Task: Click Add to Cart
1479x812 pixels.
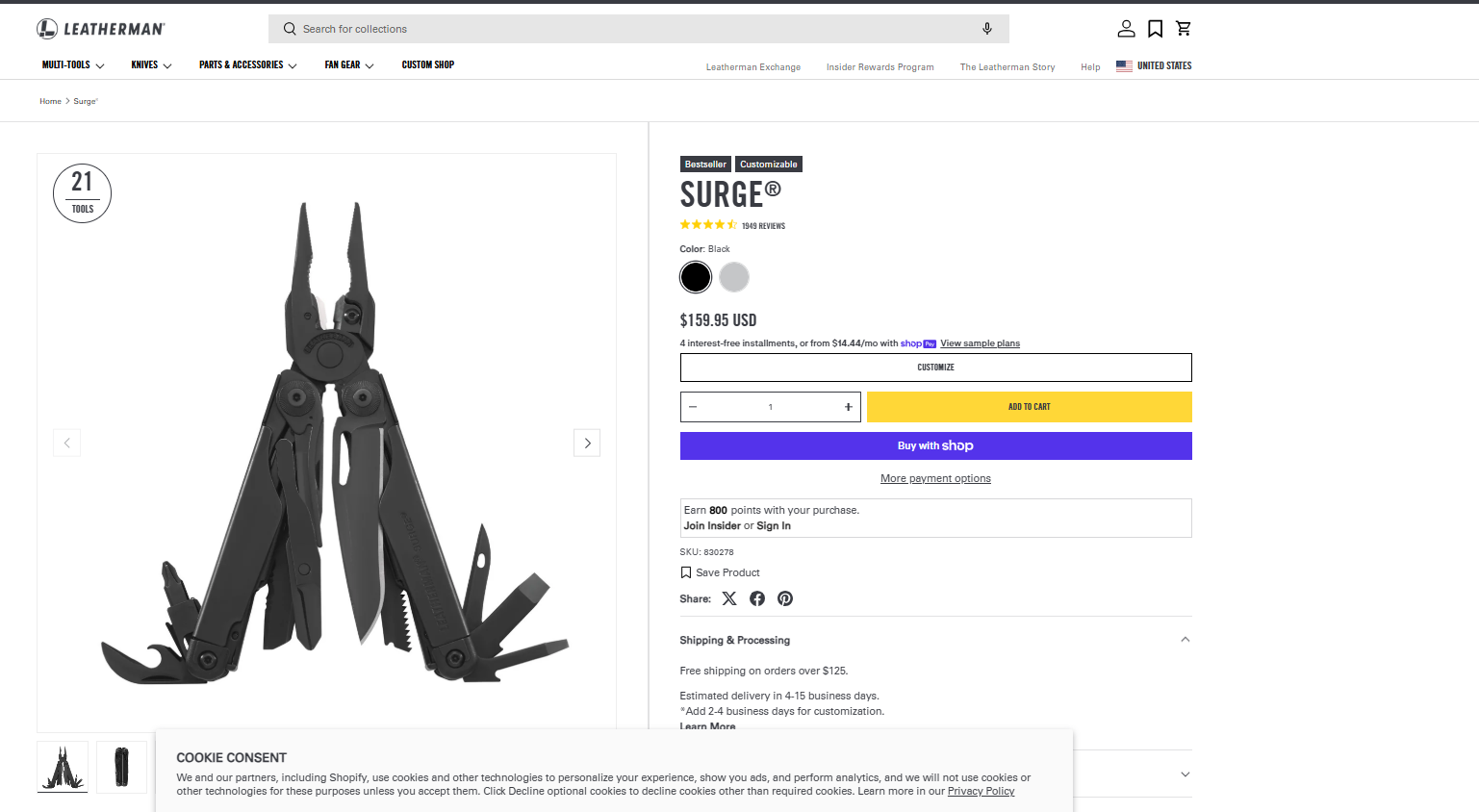Action: tap(1030, 407)
